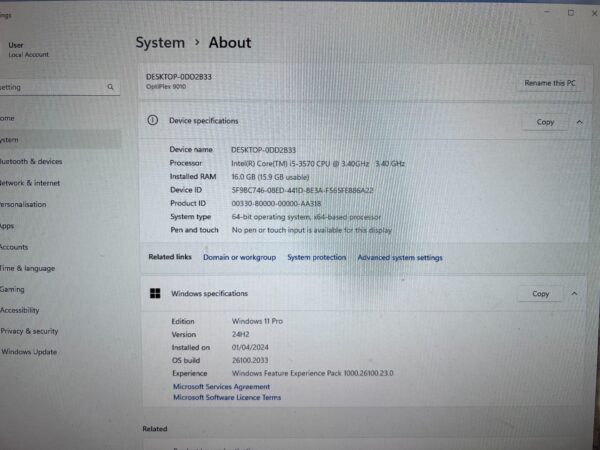
Task: Click the Pen and touch value text
Action: pos(311,230)
